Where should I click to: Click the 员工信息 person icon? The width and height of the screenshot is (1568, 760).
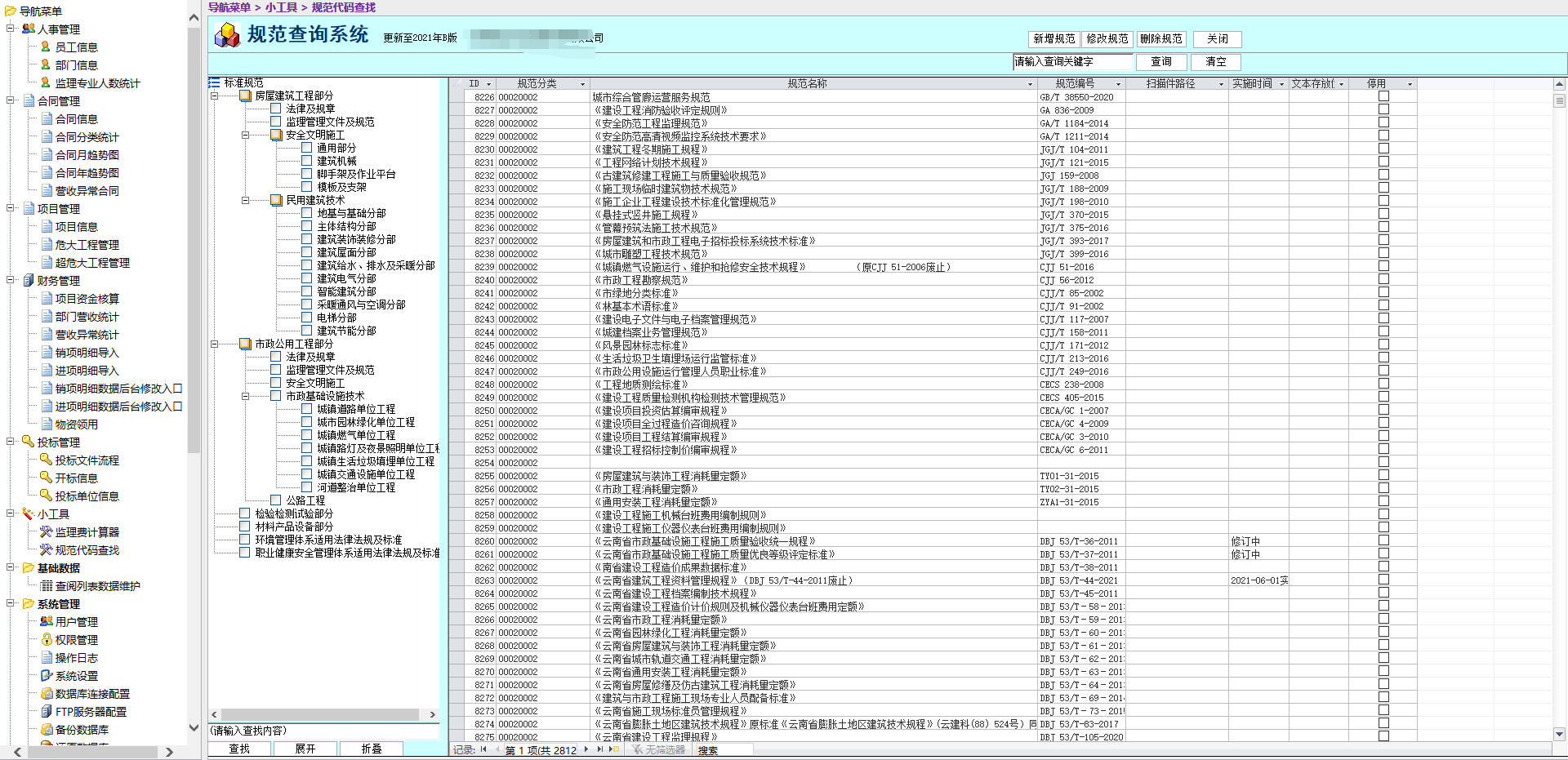coord(46,47)
